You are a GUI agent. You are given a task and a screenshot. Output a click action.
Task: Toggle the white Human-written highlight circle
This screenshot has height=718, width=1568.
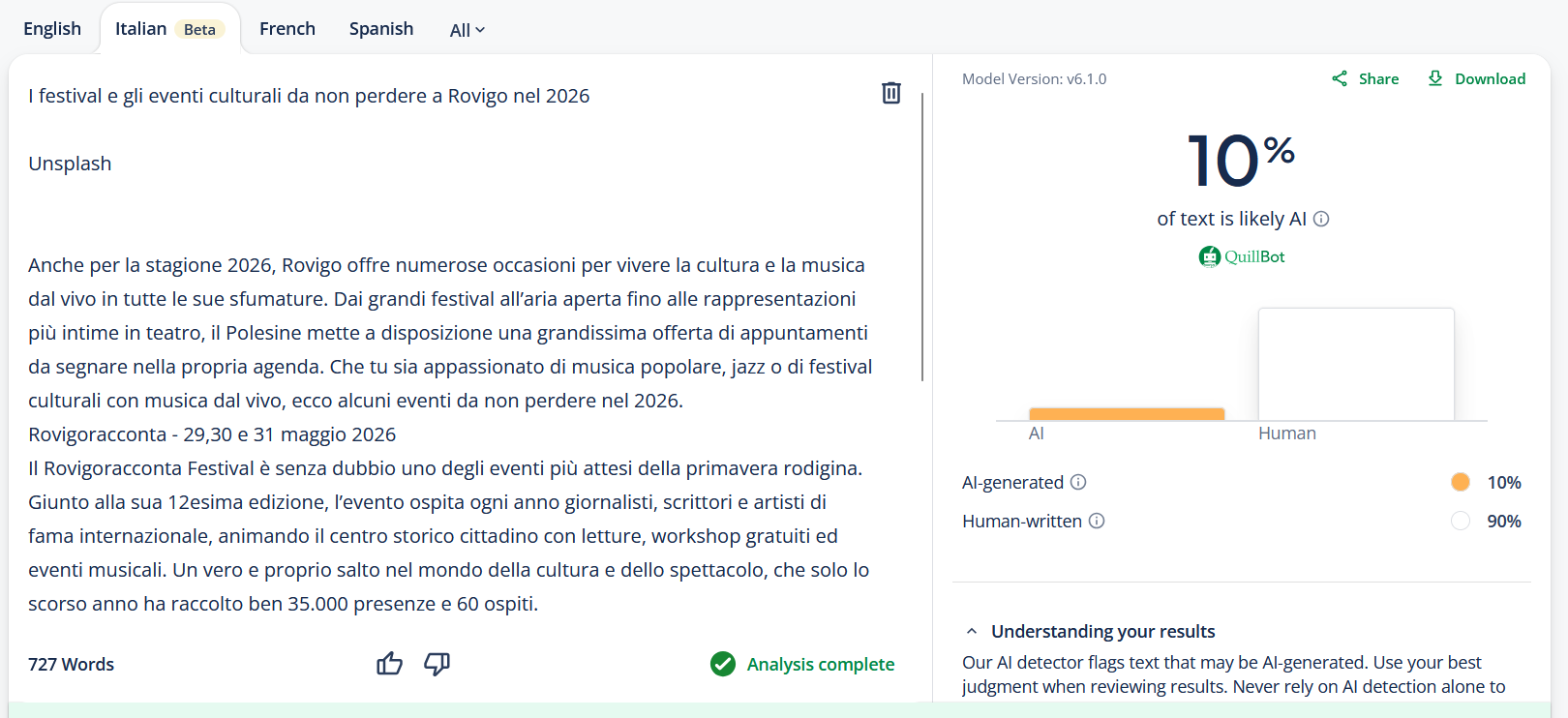coord(1461,521)
